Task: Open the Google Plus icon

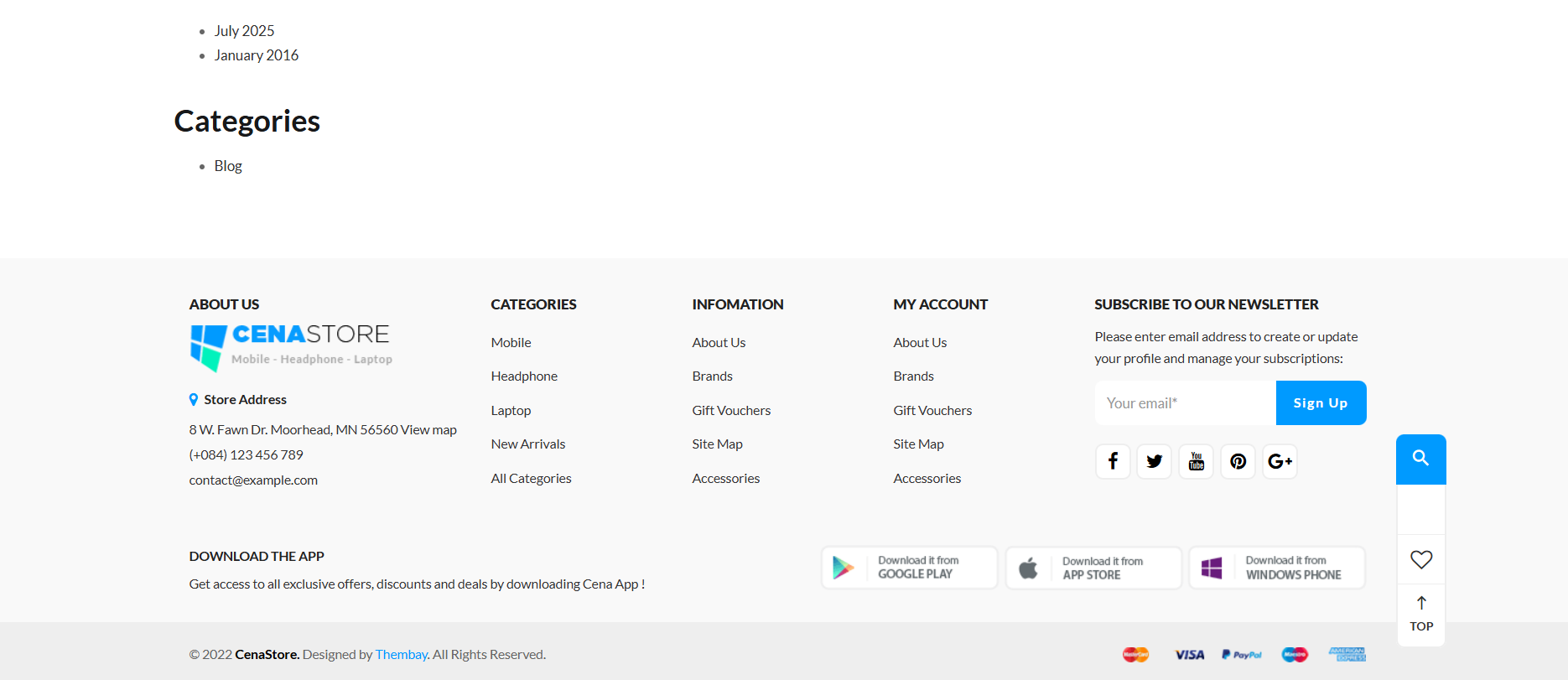Action: [x=1280, y=461]
